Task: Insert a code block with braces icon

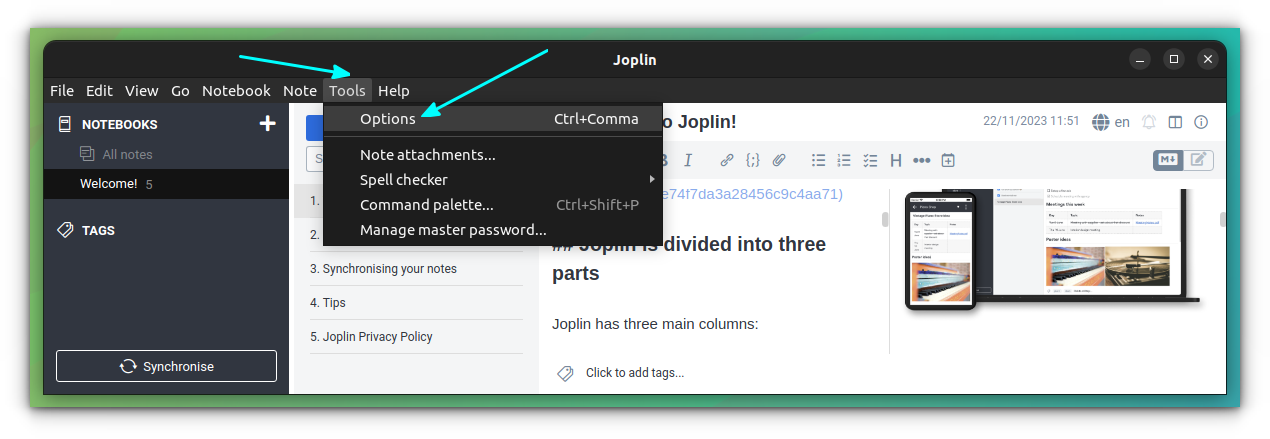Action: pos(753,160)
